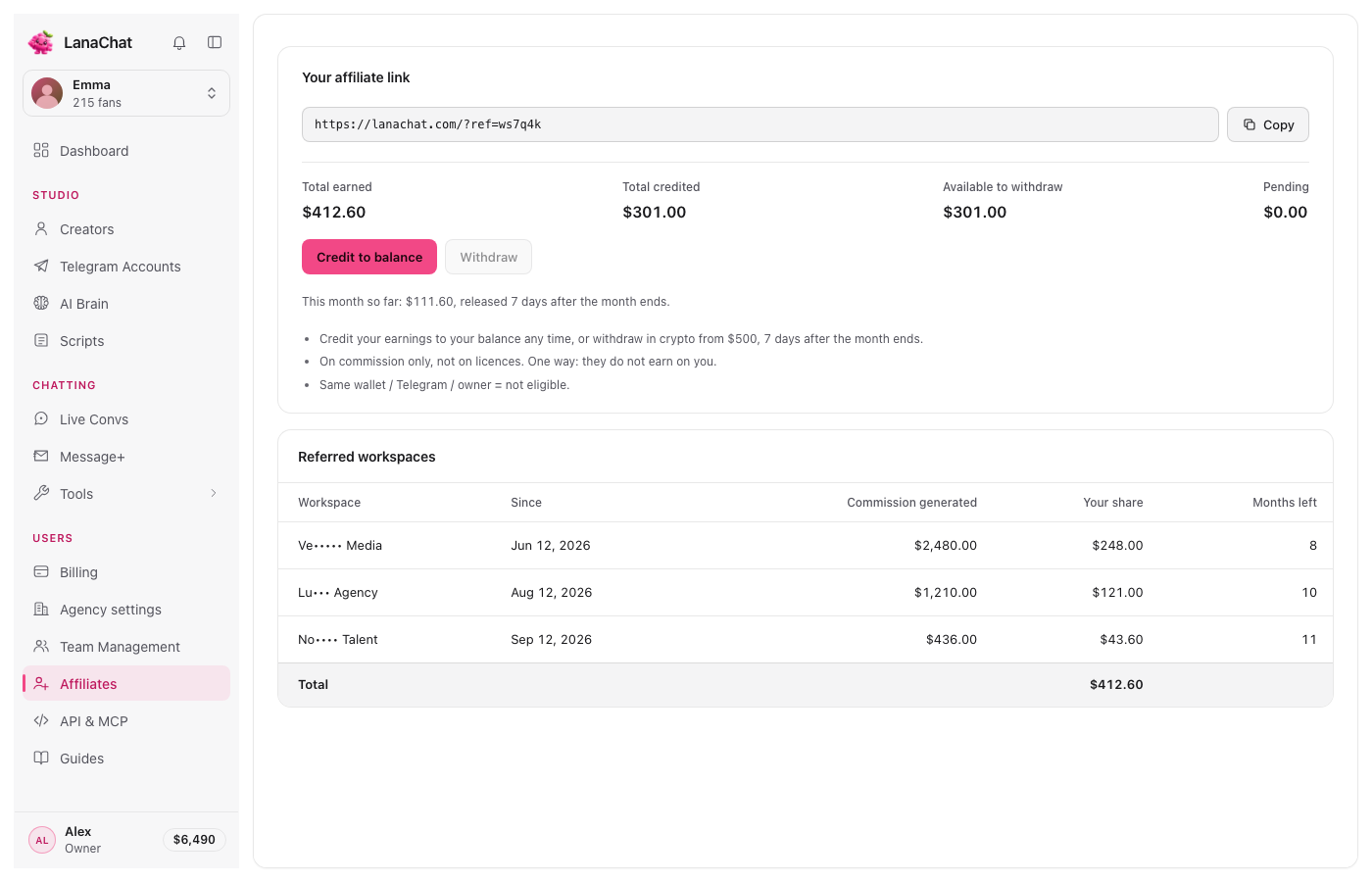This screenshot has height=882, width=1372.
Task: Open the Emma creator switcher chevrons
Action: coord(212,93)
